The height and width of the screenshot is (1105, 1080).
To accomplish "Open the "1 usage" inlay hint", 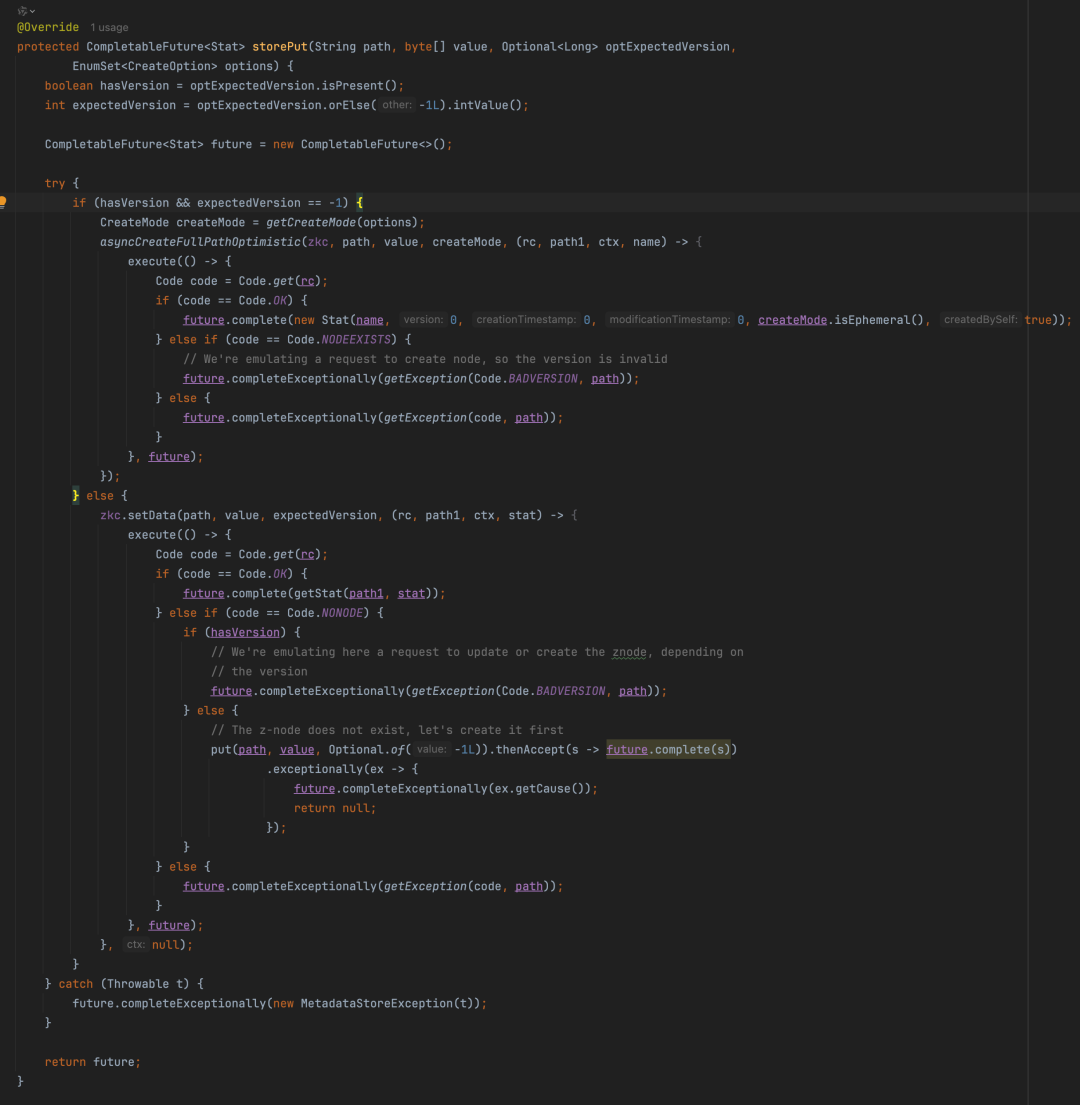I will tap(109, 27).
